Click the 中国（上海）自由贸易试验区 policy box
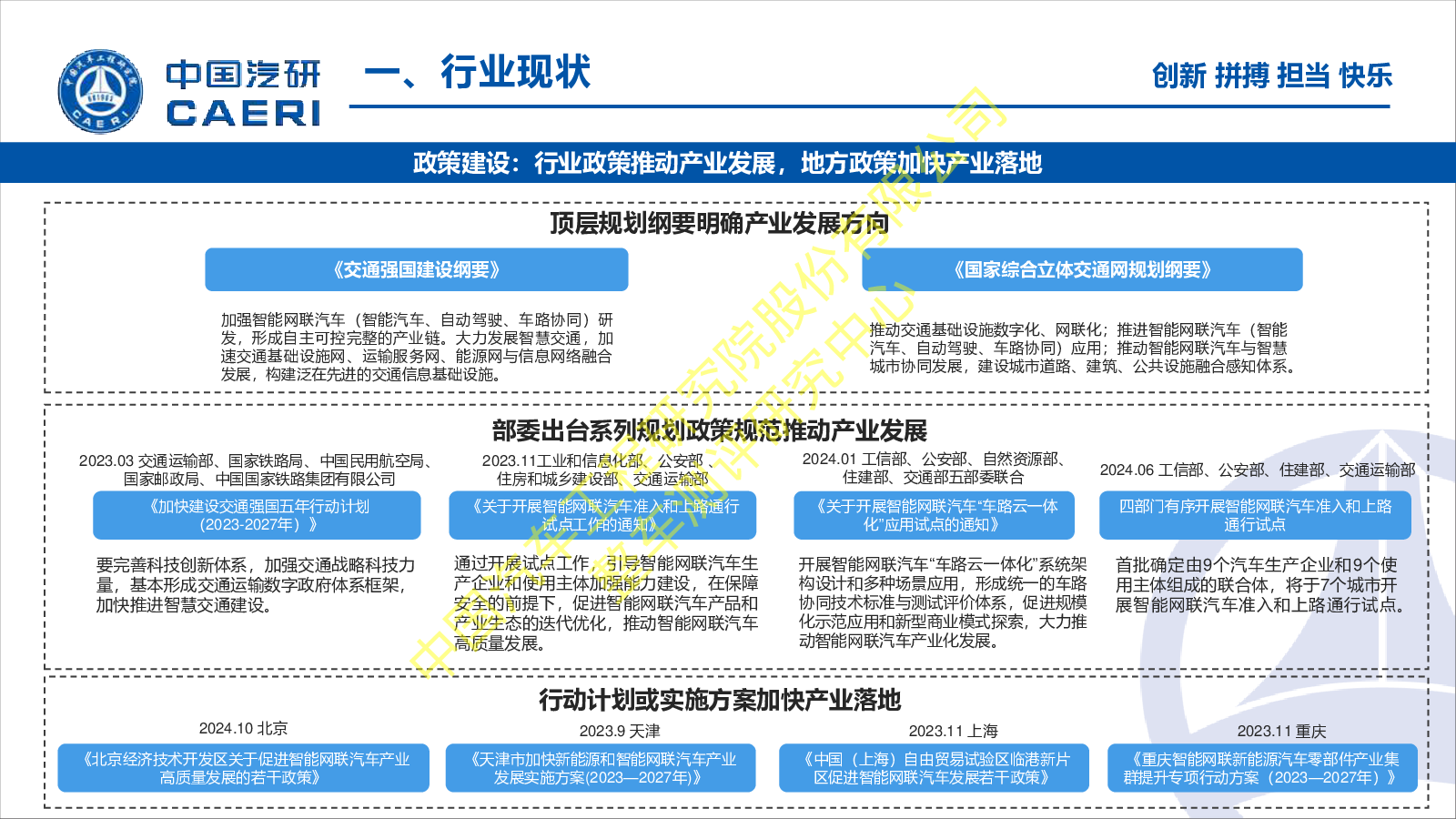Image resolution: width=1456 pixels, height=819 pixels. coord(934,768)
